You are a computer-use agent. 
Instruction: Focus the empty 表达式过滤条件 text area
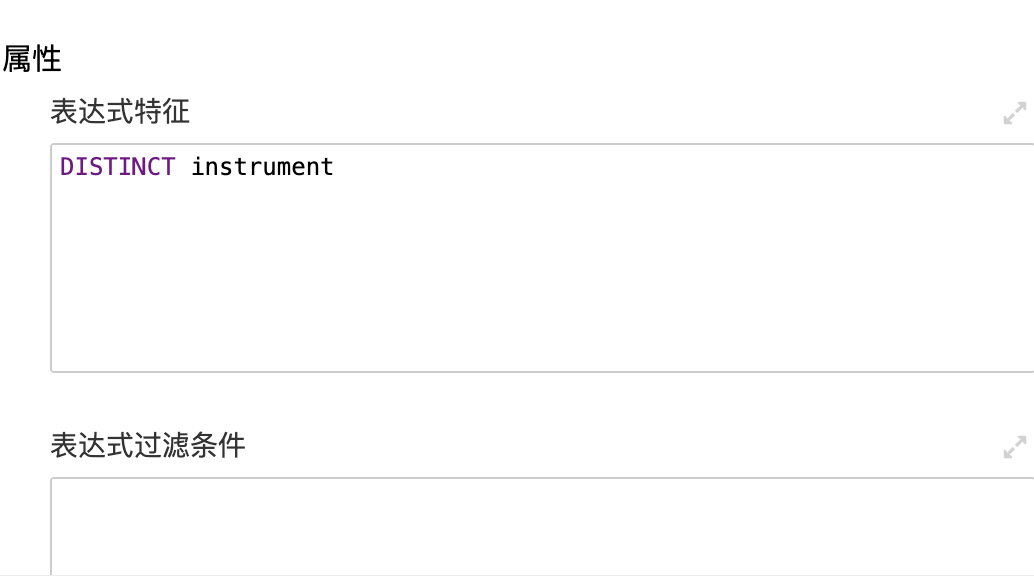coord(542,527)
